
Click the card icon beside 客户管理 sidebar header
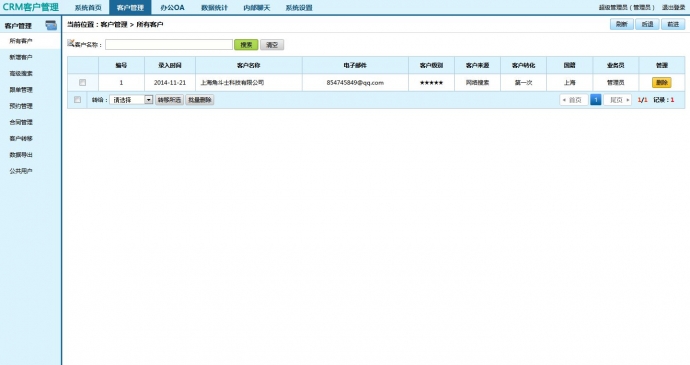(51, 25)
